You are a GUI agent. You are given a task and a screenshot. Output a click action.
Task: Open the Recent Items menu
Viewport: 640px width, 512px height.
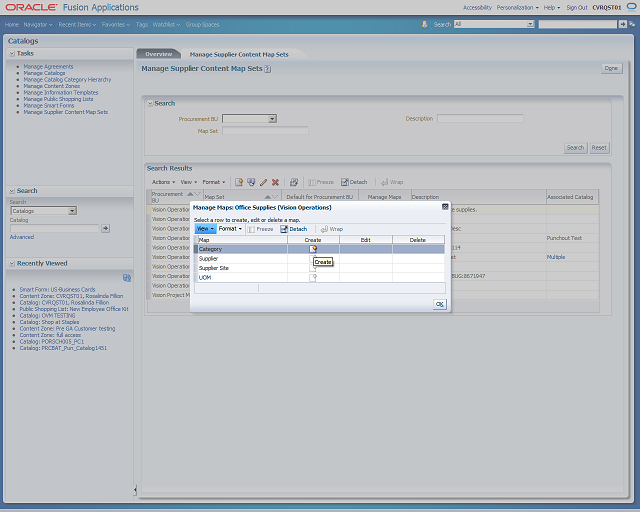[x=77, y=24]
